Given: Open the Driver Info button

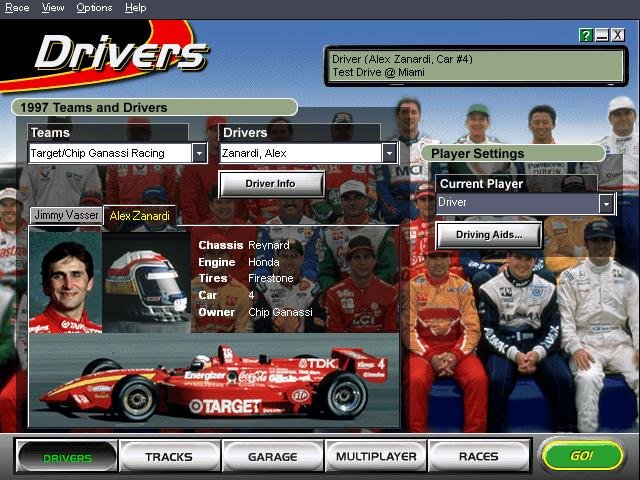Looking at the screenshot, I should click(x=271, y=184).
